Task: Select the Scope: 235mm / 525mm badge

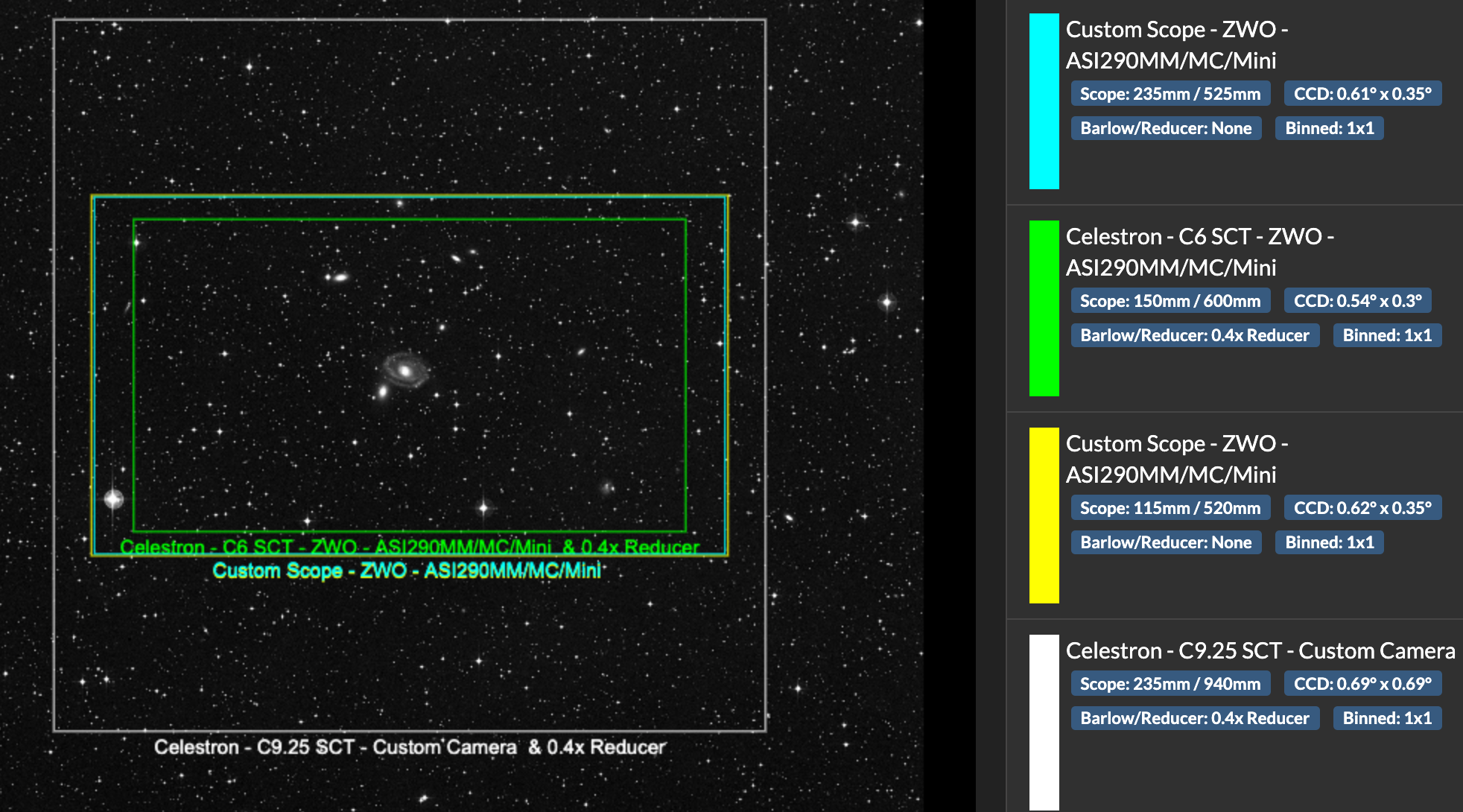Action: tap(1170, 94)
